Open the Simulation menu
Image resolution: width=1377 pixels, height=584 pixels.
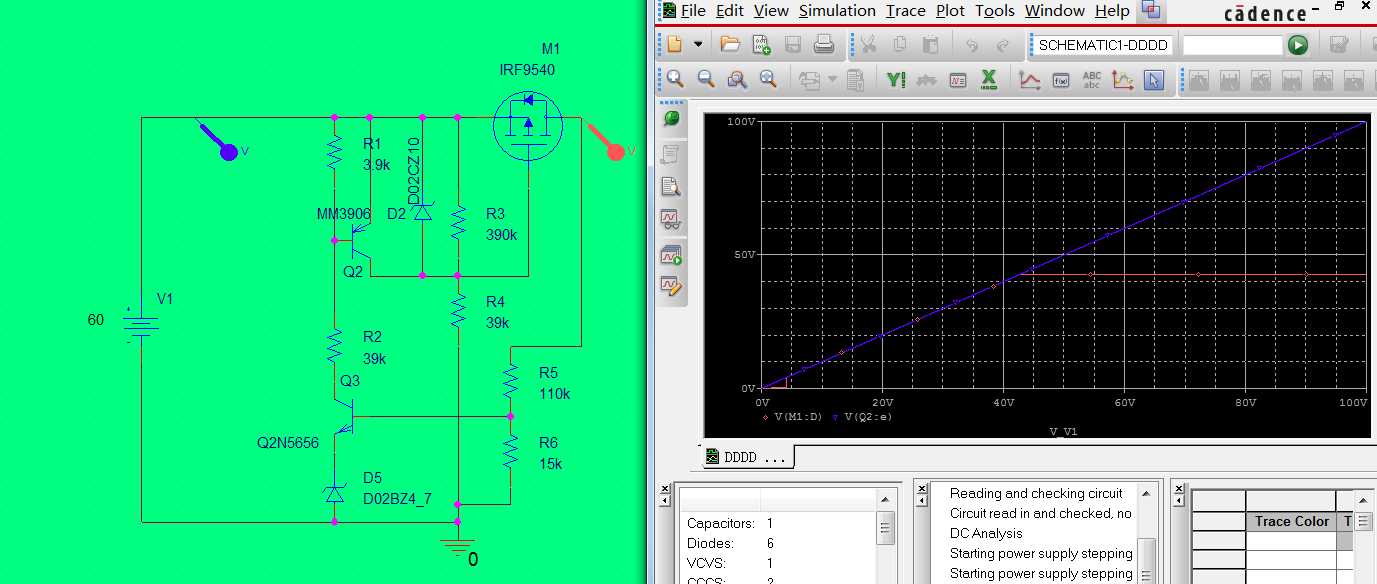(837, 11)
